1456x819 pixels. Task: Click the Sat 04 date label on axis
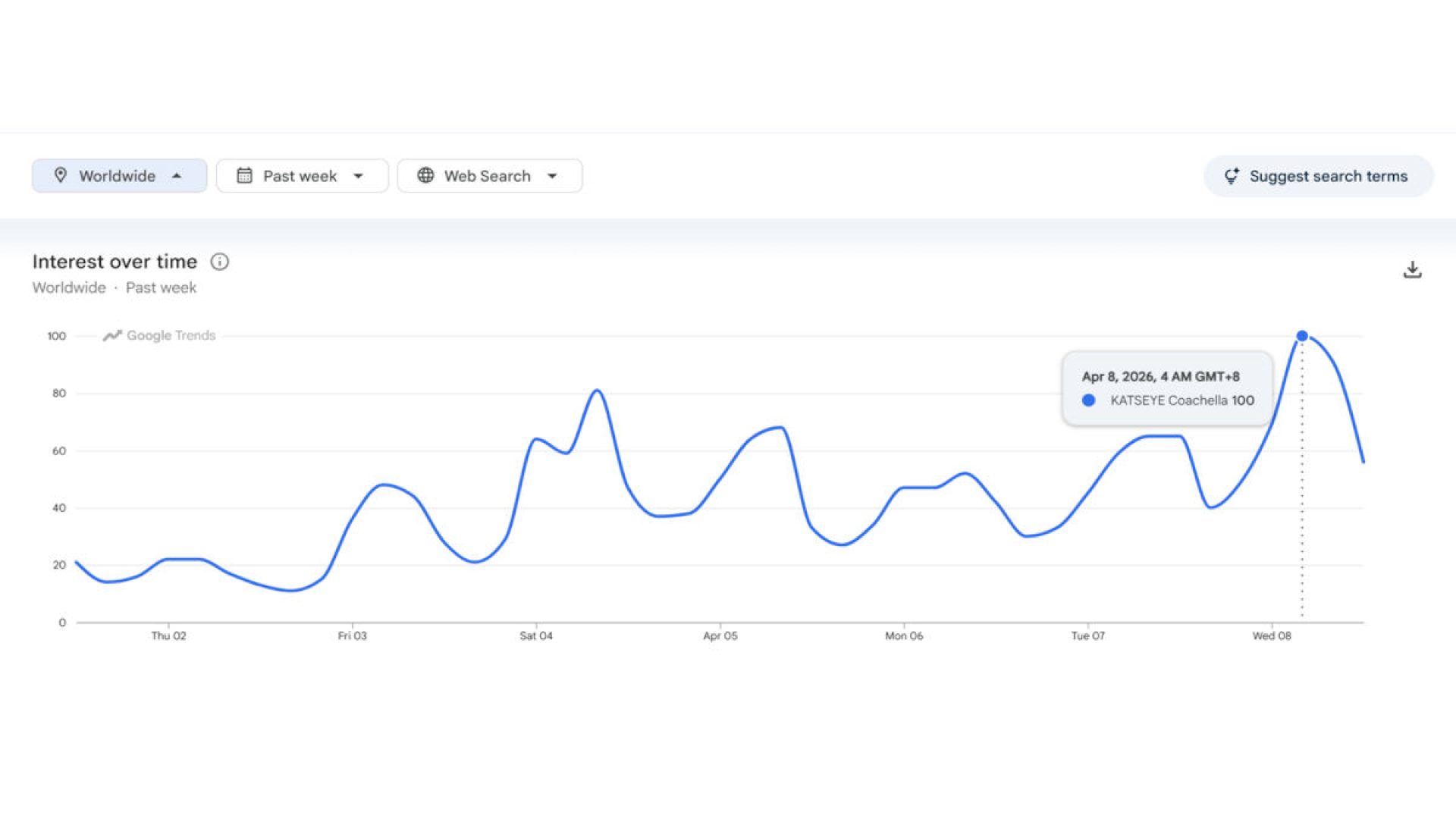tap(536, 635)
